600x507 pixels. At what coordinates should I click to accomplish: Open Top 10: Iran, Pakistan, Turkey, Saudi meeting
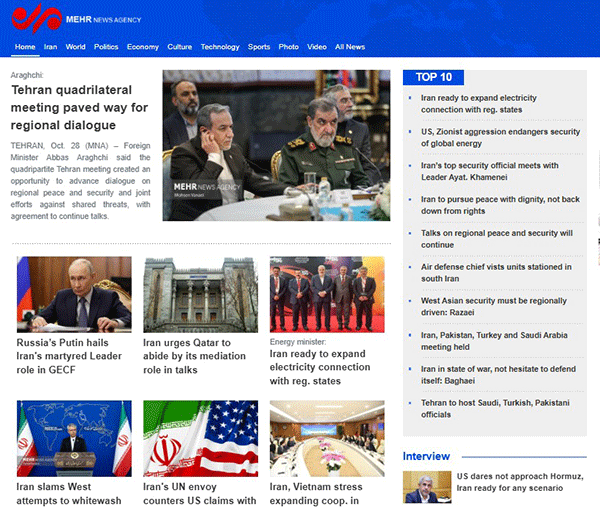click(494, 341)
